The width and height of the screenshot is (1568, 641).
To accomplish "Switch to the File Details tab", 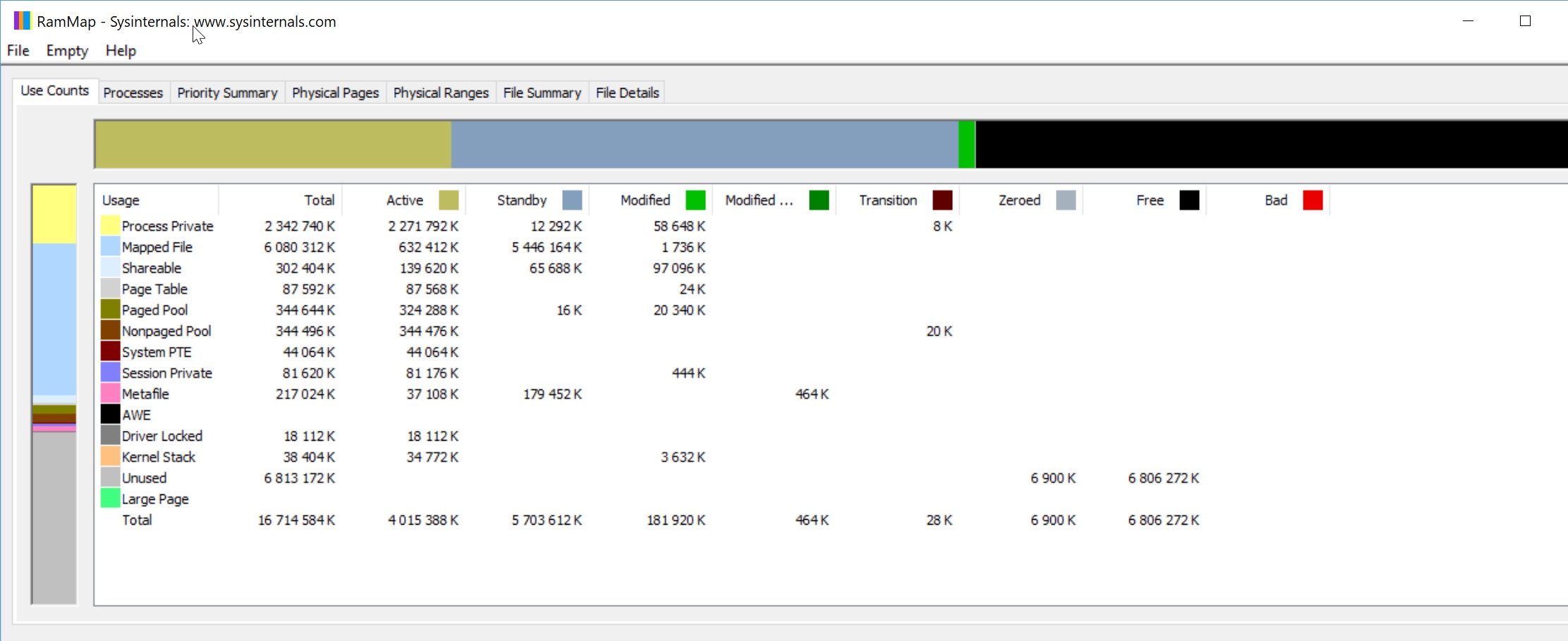I will [x=627, y=92].
